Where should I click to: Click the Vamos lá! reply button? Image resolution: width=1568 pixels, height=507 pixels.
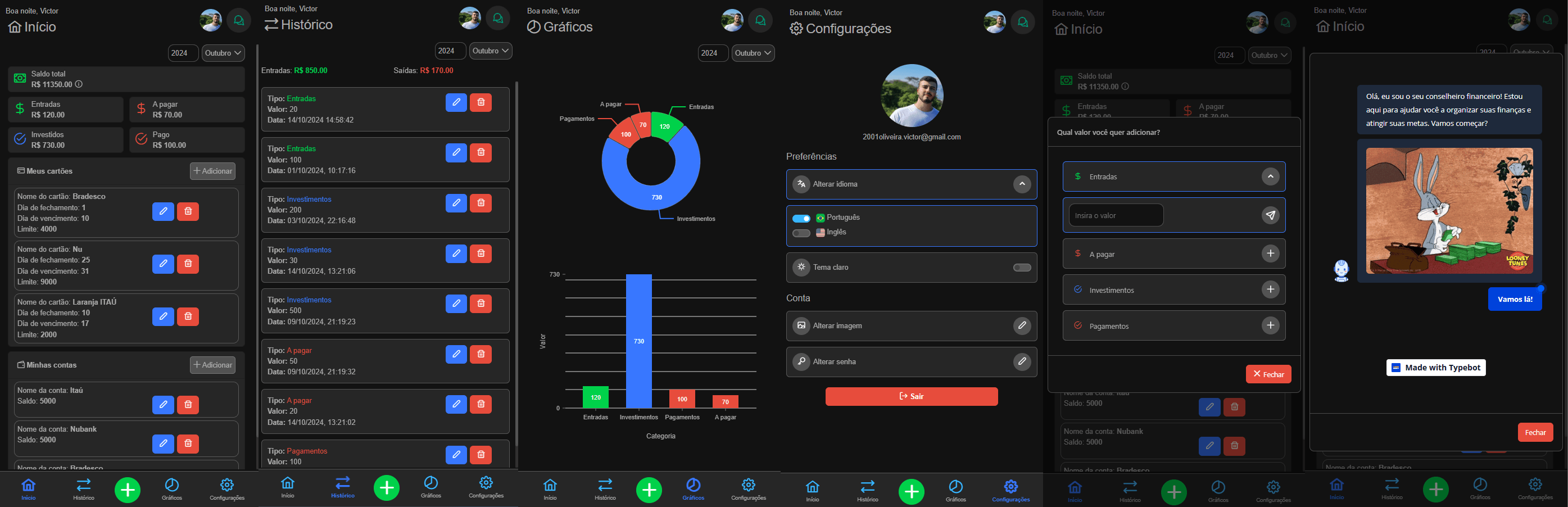click(x=1515, y=299)
